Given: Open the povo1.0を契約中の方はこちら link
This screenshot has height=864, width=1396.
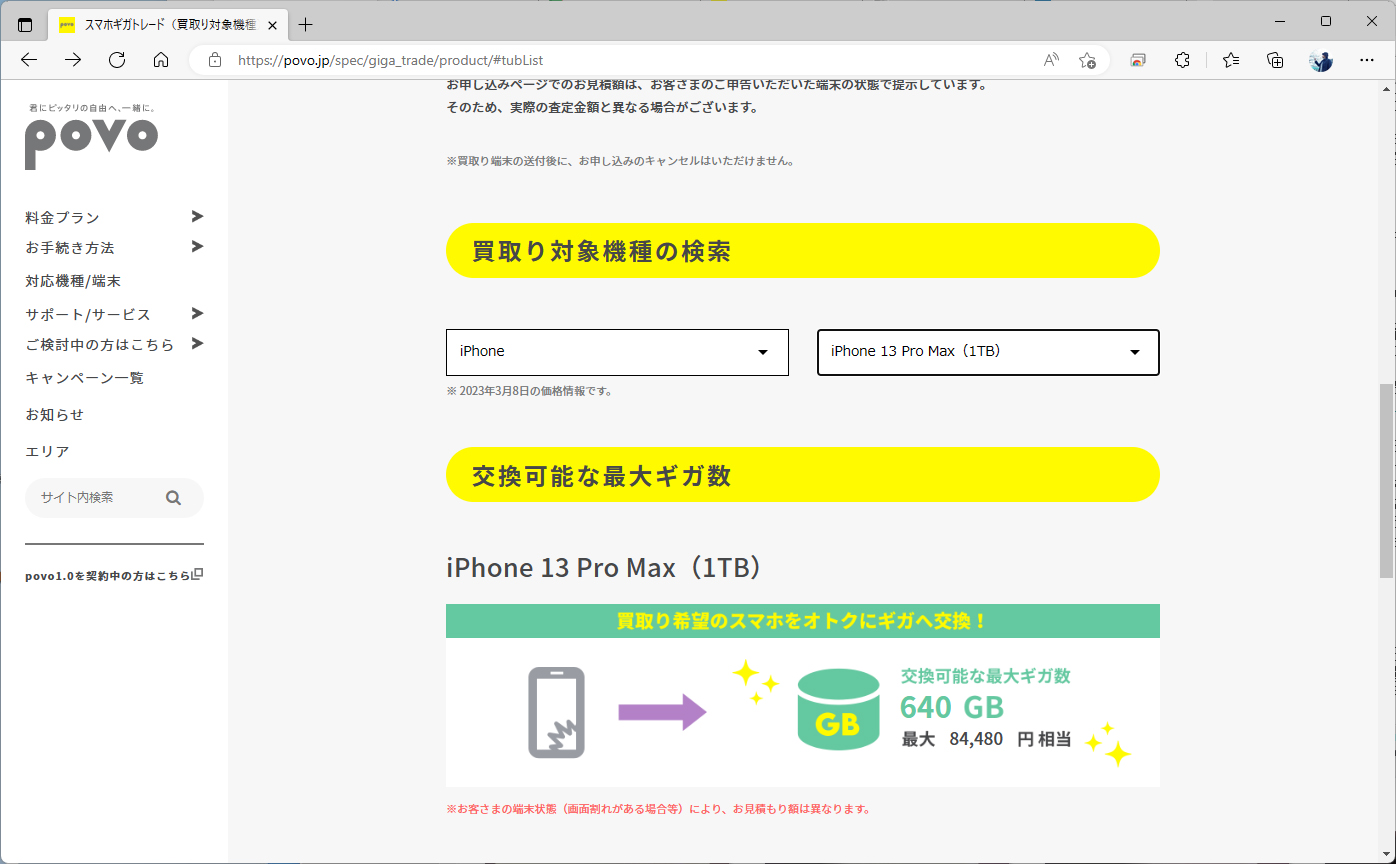Looking at the screenshot, I should pos(114,575).
